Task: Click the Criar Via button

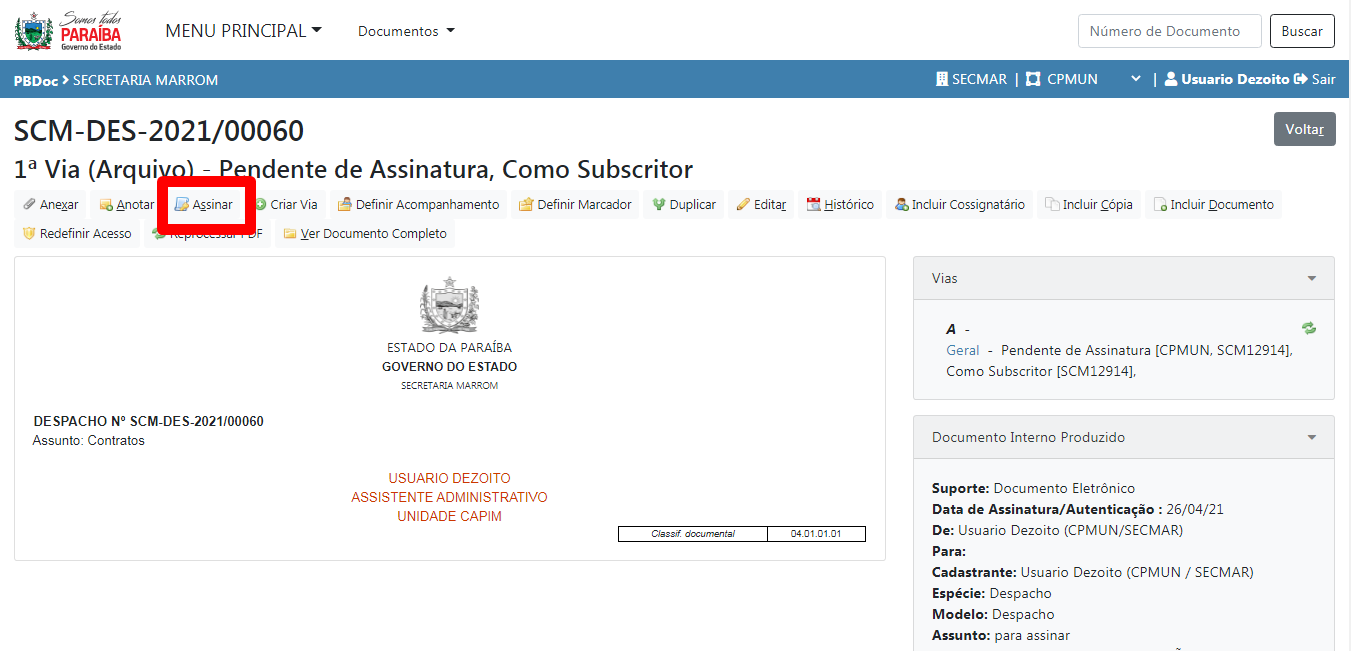Action: click(x=286, y=205)
